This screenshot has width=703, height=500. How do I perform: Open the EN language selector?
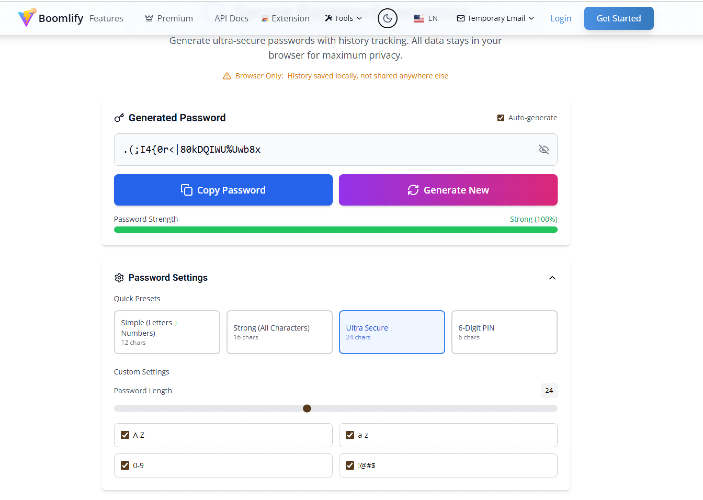tap(425, 18)
